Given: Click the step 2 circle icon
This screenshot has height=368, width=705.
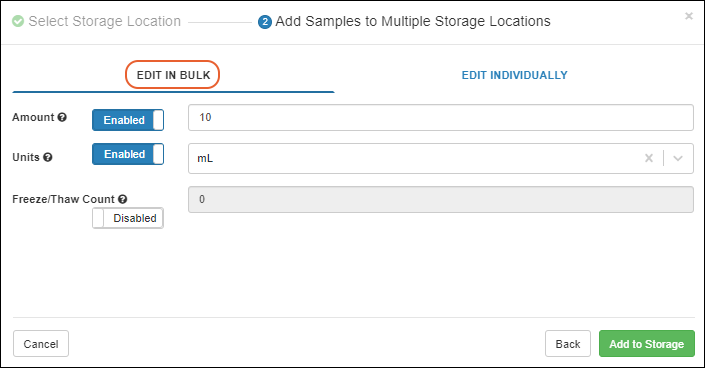Looking at the screenshot, I should pyautogui.click(x=265, y=22).
